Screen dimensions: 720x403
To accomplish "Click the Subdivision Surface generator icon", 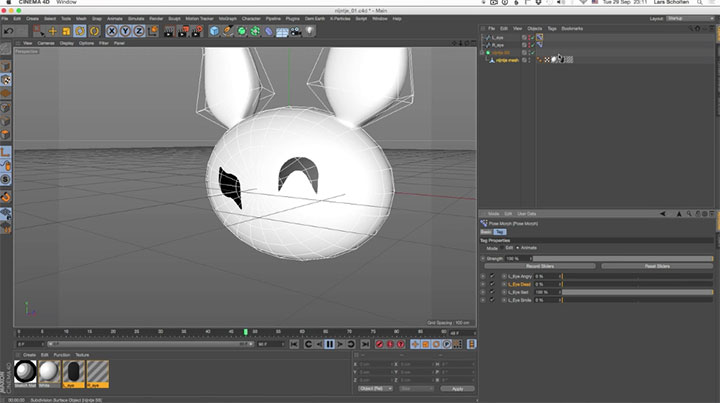I will (x=242, y=31).
